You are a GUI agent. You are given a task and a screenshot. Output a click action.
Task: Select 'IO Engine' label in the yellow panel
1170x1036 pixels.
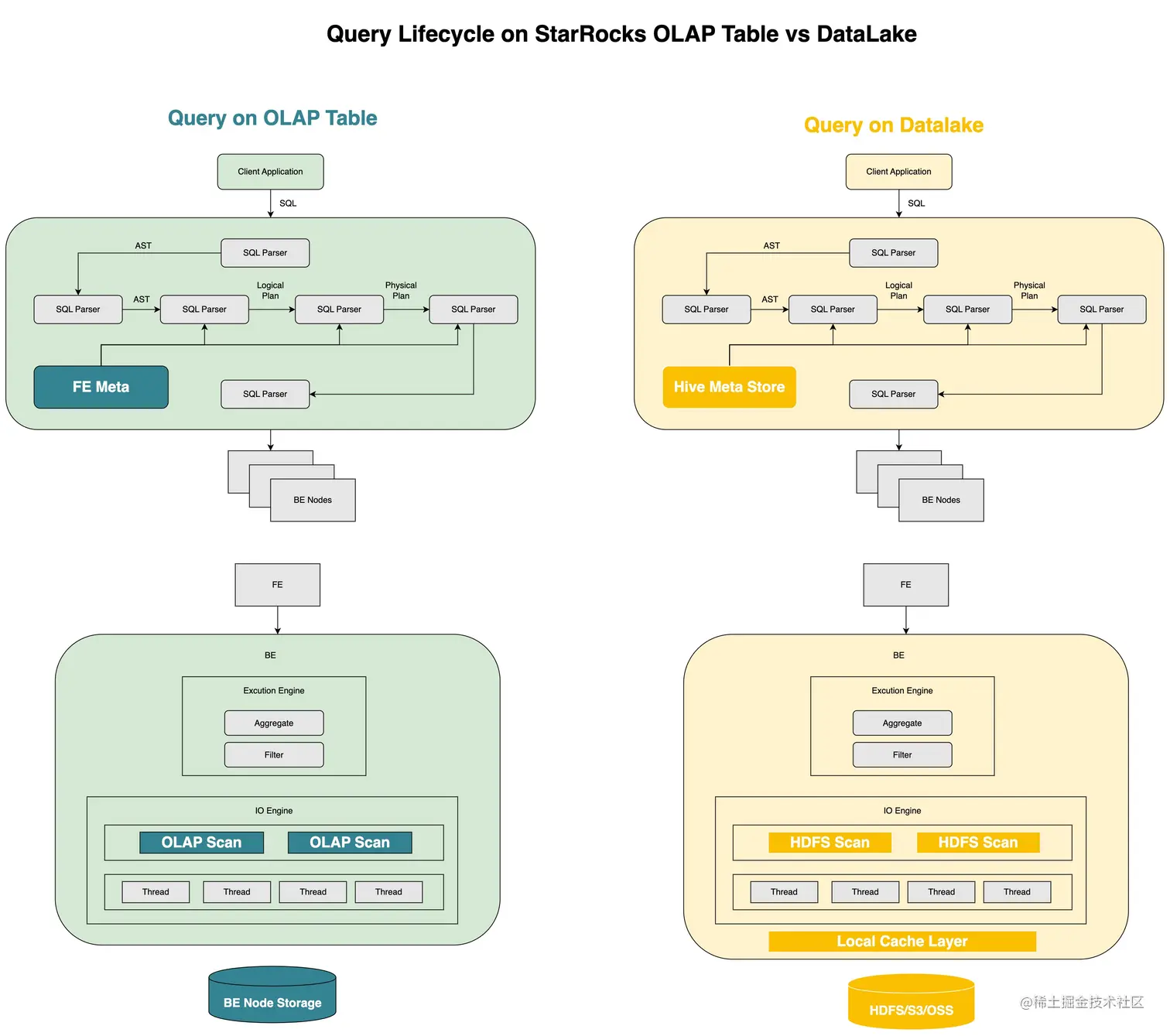click(902, 811)
